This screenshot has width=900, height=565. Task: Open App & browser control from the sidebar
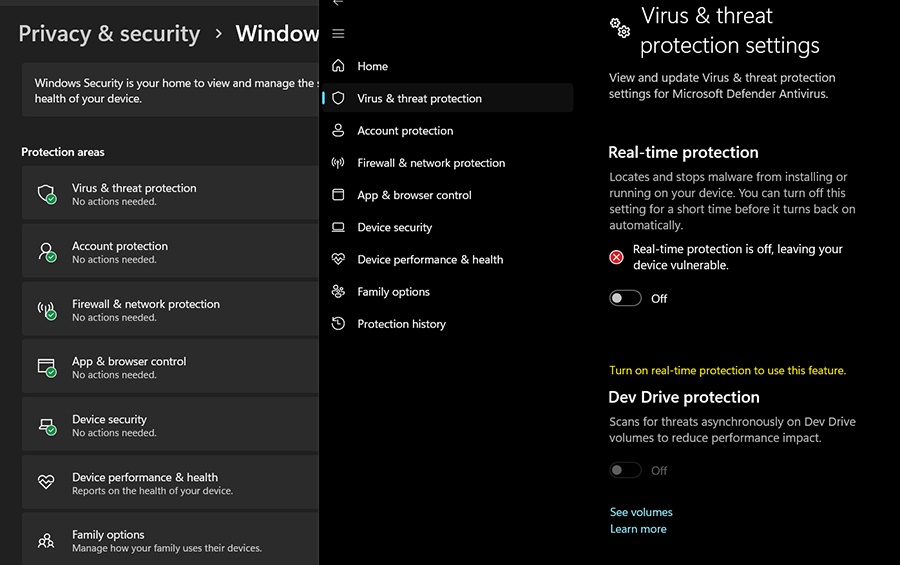pyautogui.click(x=448, y=195)
